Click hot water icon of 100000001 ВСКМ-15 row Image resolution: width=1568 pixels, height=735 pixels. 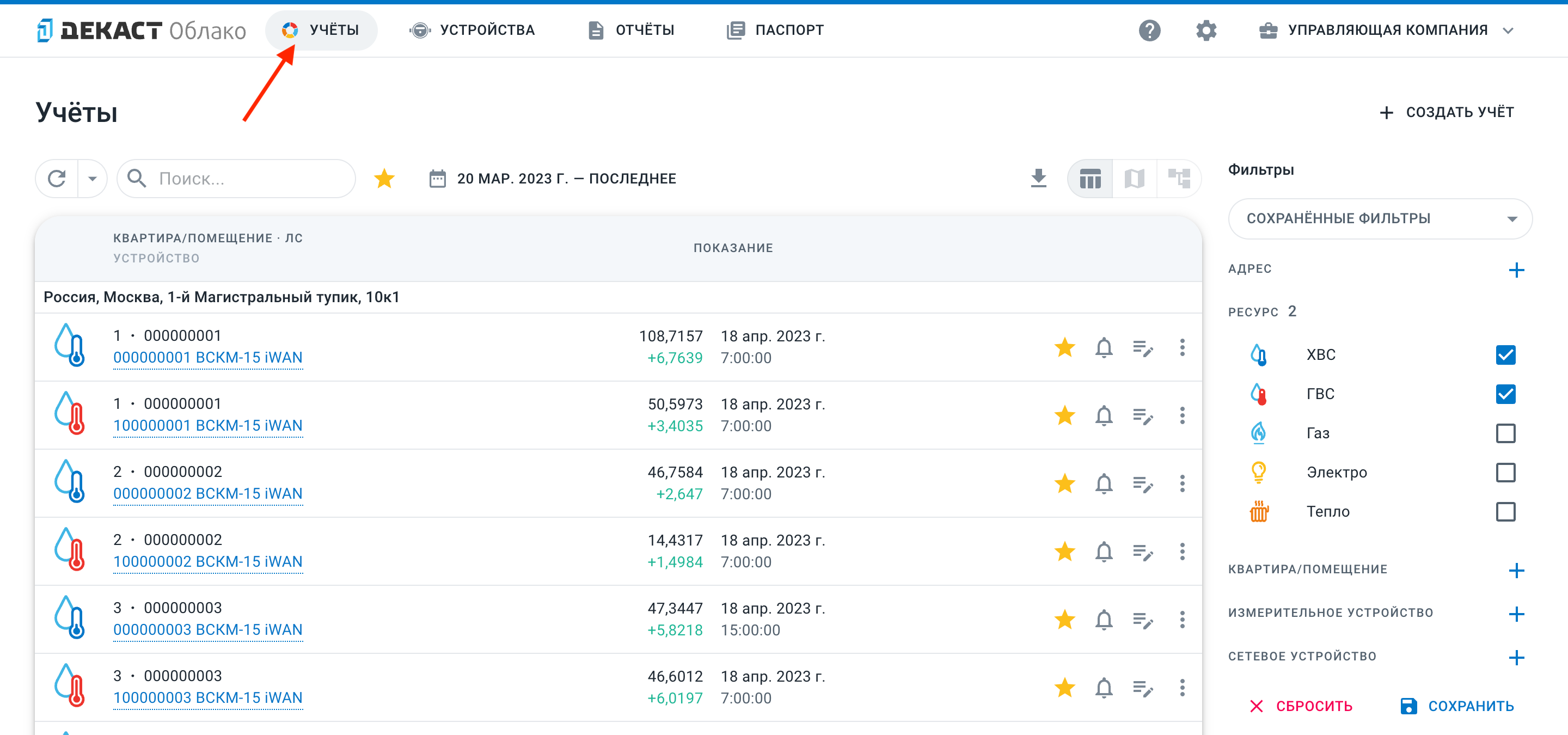point(70,413)
